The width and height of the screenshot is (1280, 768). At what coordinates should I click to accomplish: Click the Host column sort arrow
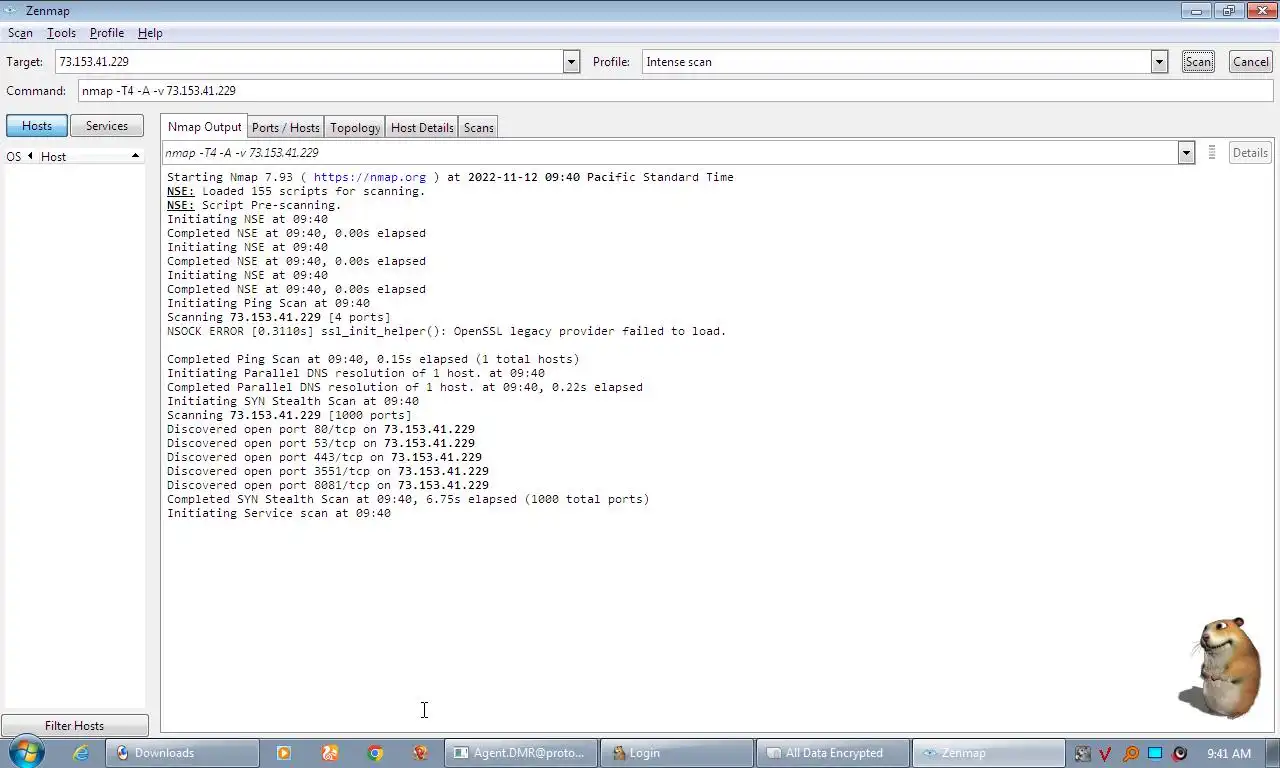(x=135, y=156)
